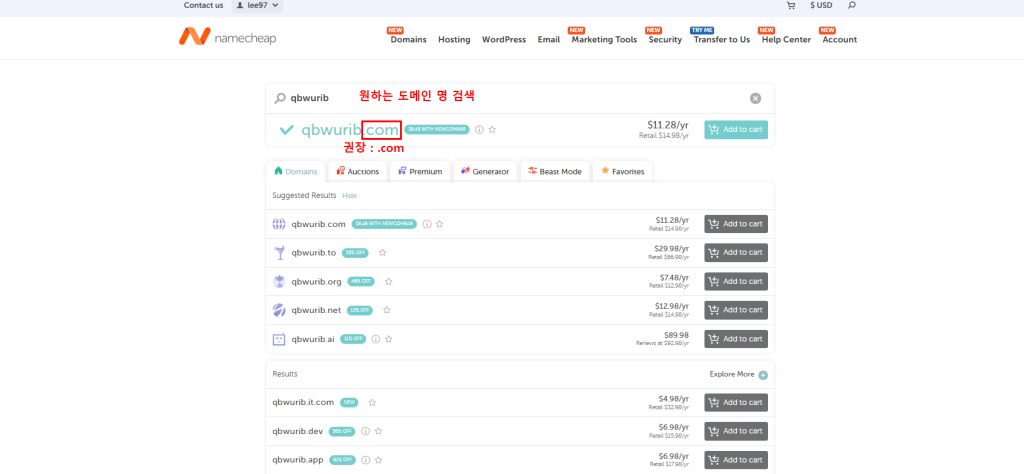The image size is (1024, 474).
Task: Add qbwurib.org to cart
Action: pyautogui.click(x=736, y=281)
